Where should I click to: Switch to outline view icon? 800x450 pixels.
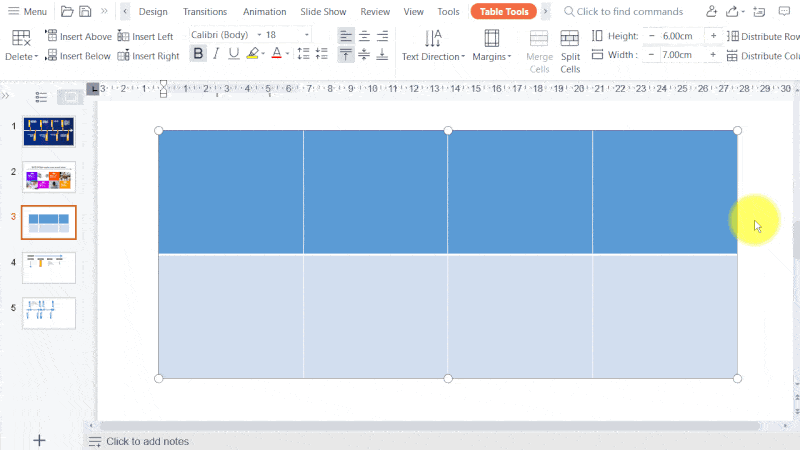coord(41,97)
